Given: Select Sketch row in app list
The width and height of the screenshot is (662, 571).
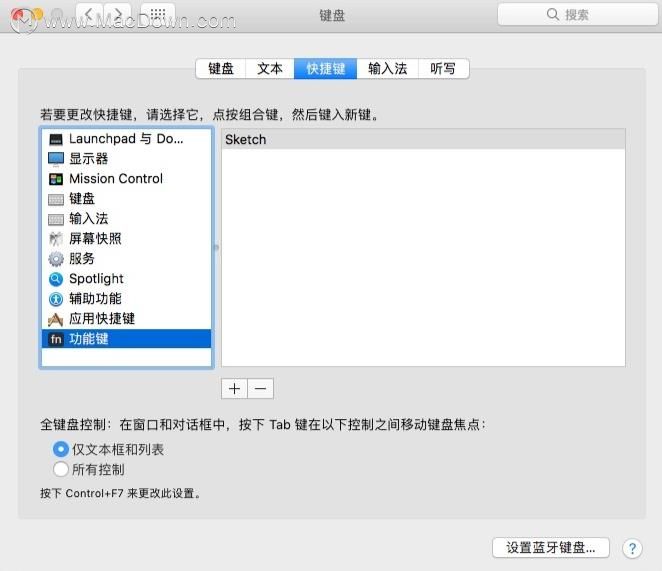Looking at the screenshot, I should coord(423,139).
